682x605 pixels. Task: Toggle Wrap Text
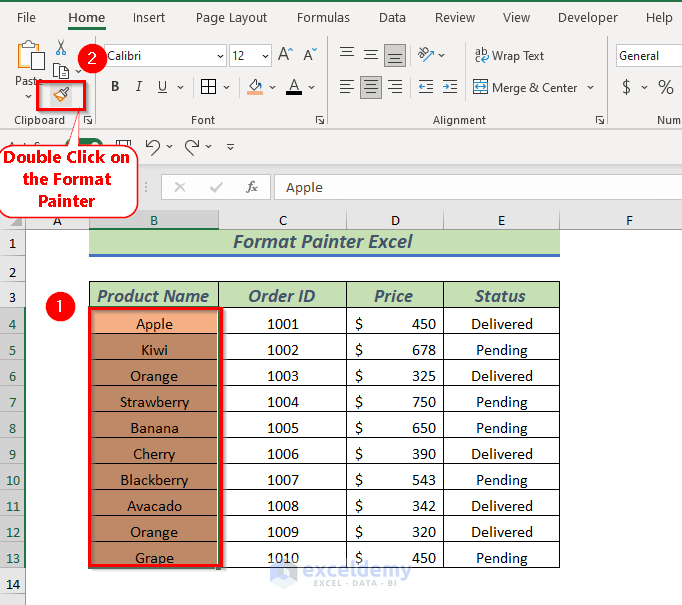coord(509,56)
